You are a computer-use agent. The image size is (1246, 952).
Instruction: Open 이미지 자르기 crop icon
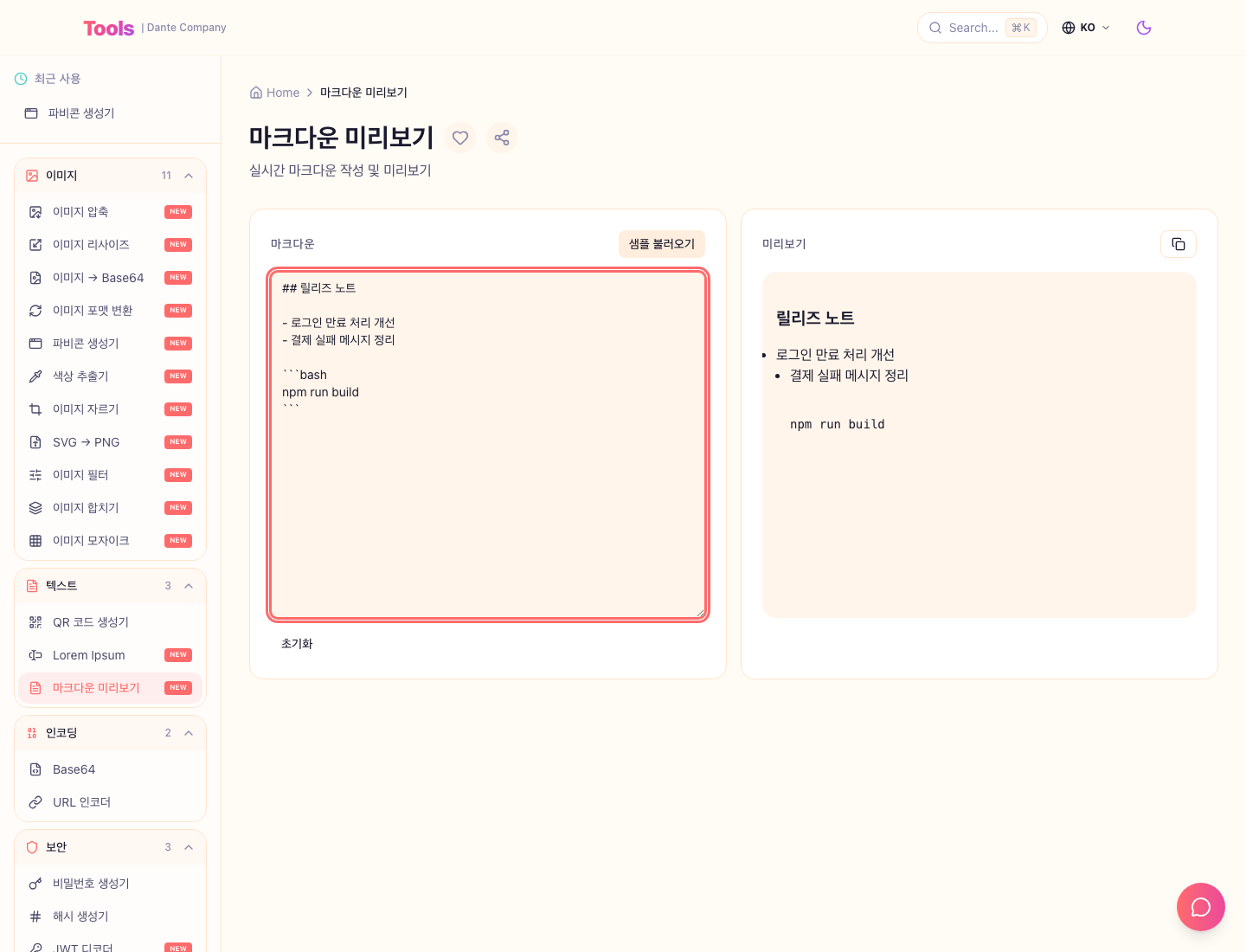(x=35, y=409)
